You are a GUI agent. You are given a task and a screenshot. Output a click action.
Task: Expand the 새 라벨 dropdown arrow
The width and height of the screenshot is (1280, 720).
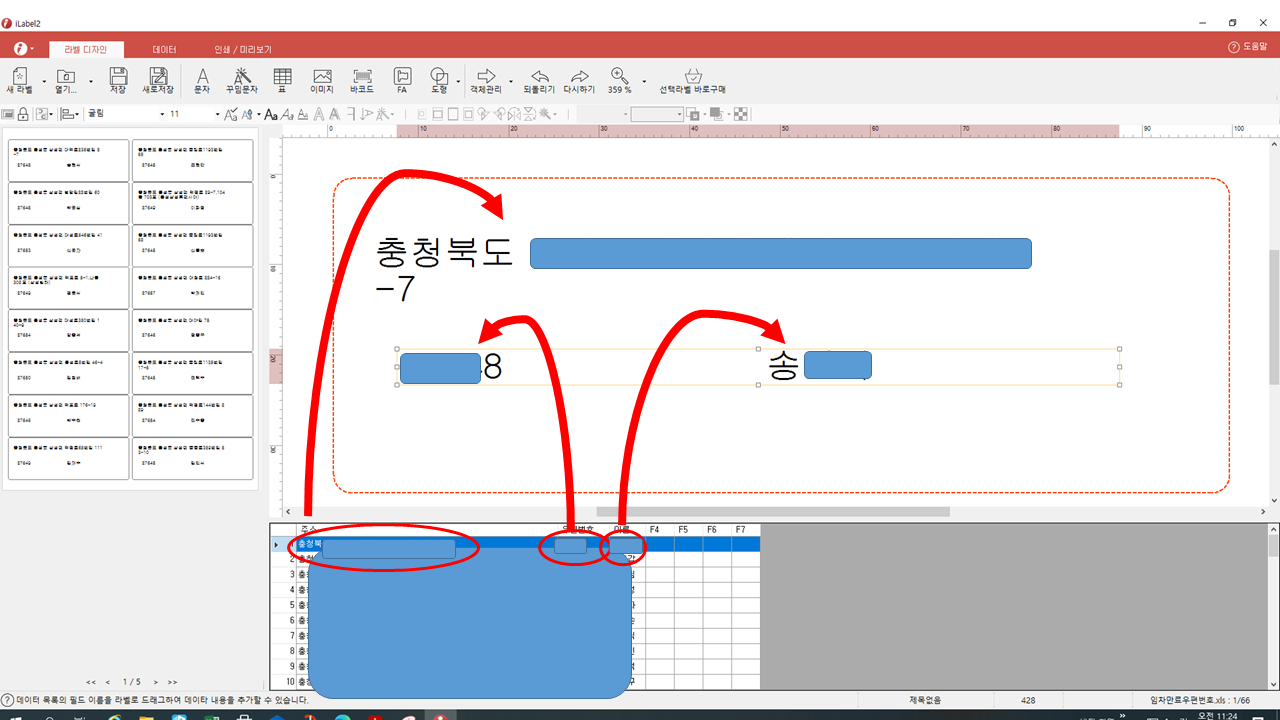tap(45, 81)
